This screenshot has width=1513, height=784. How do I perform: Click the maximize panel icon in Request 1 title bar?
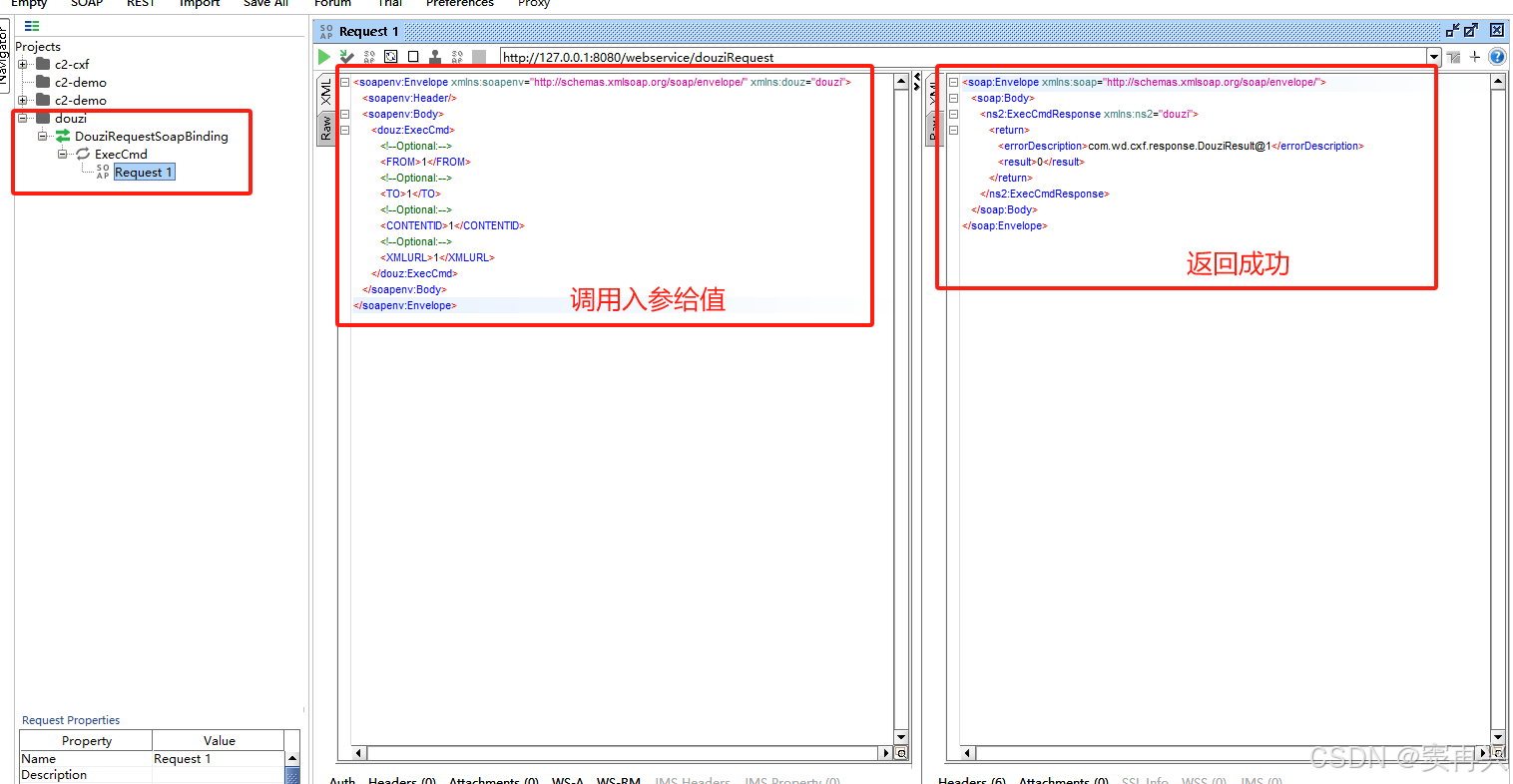click(1471, 31)
